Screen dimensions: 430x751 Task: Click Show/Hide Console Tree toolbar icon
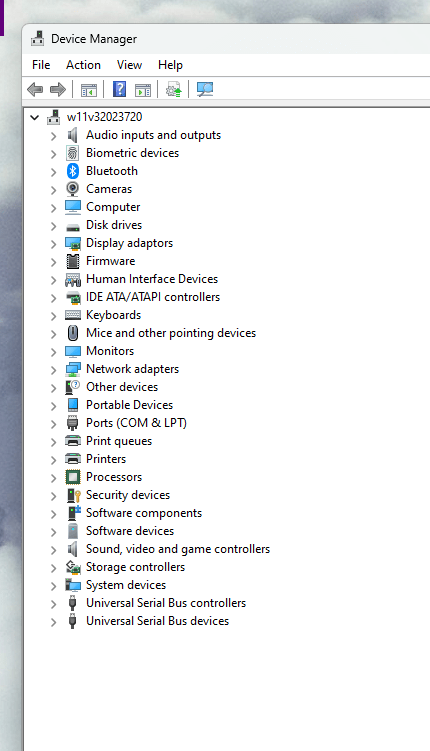pyautogui.click(x=89, y=90)
